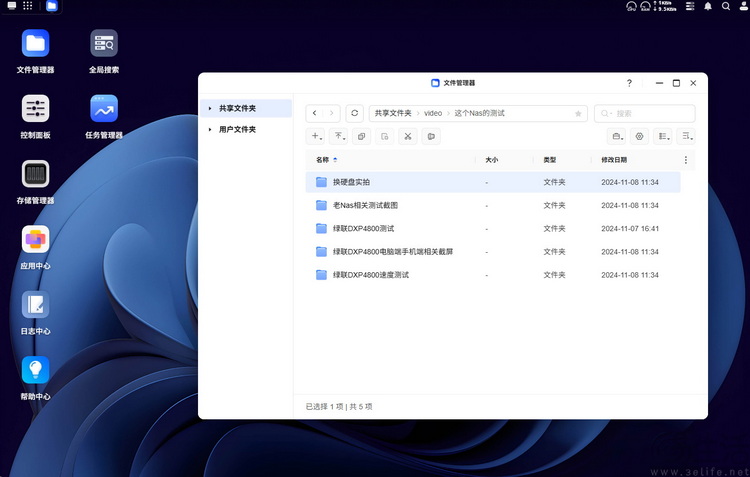The height and width of the screenshot is (477, 750).
Task: Select 绿联DXP4800电脑端手机端相关截屏 folder
Action: click(393, 252)
